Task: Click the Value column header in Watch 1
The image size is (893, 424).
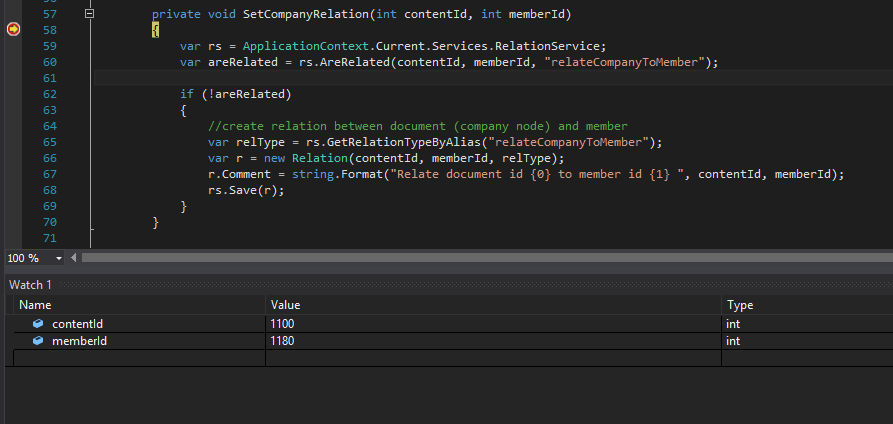Action: coord(493,305)
